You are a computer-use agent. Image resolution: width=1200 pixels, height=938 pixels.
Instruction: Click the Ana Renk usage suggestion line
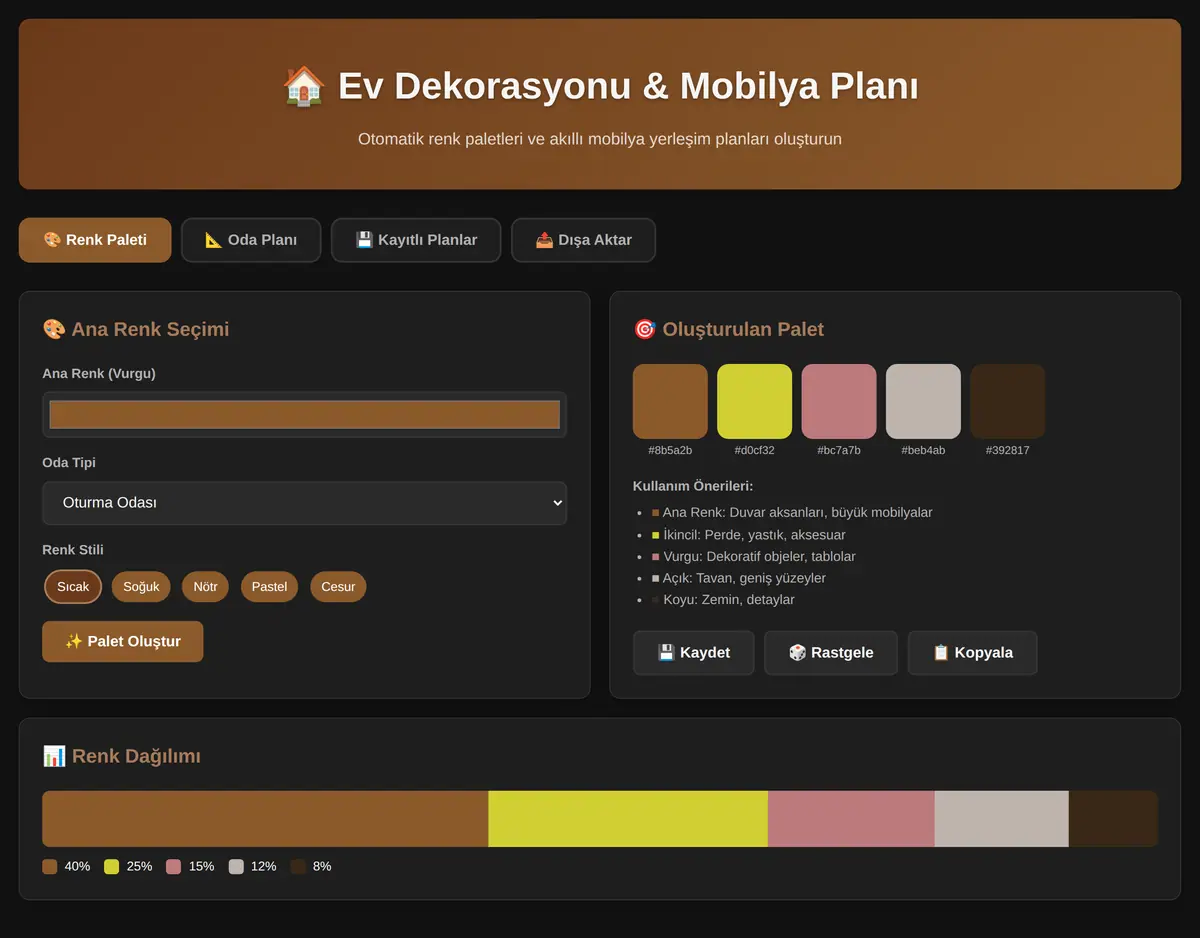(792, 513)
